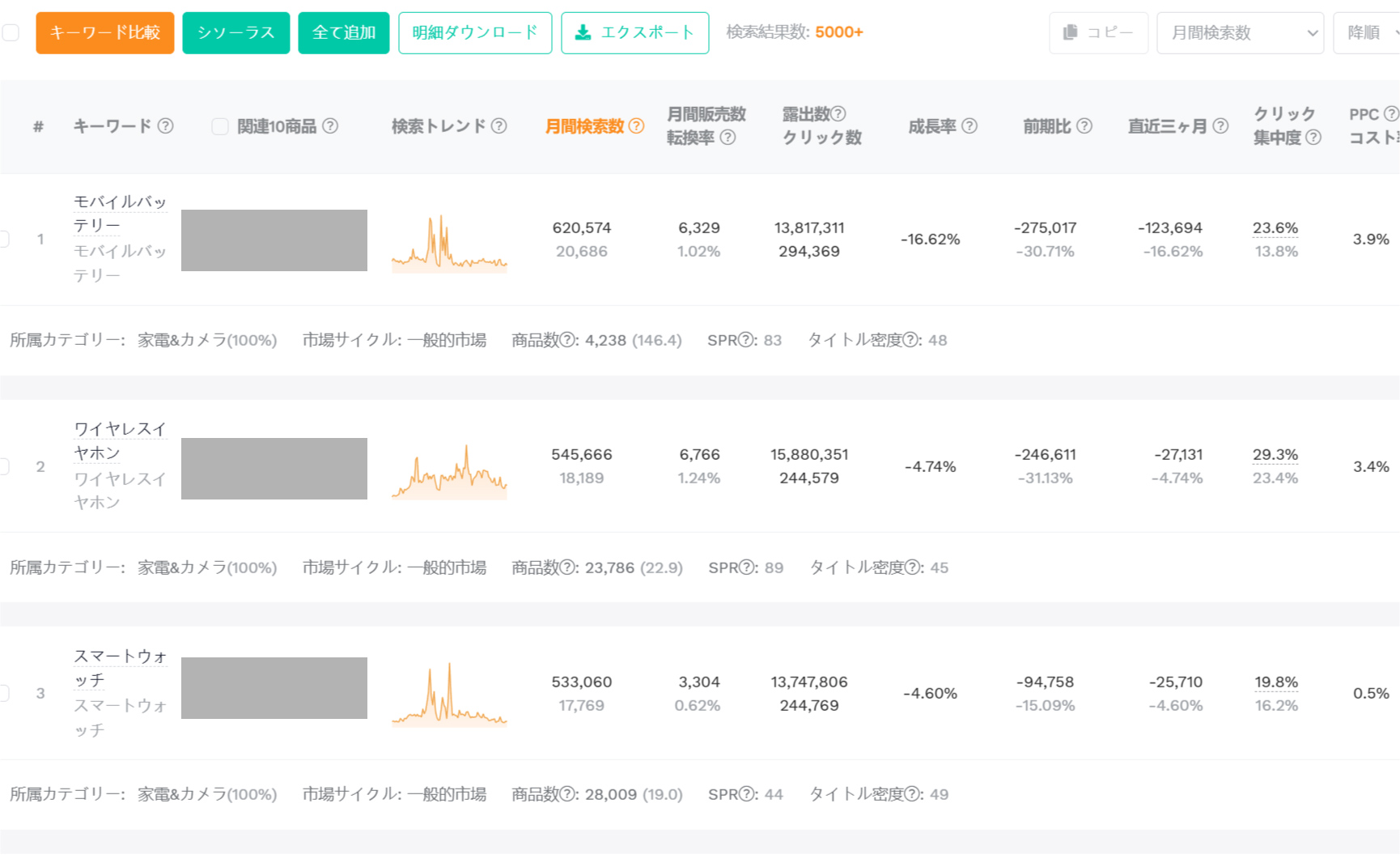This screenshot has width=1400, height=863.
Task: Click the キーワード比較 button
Action: pyautogui.click(x=105, y=33)
